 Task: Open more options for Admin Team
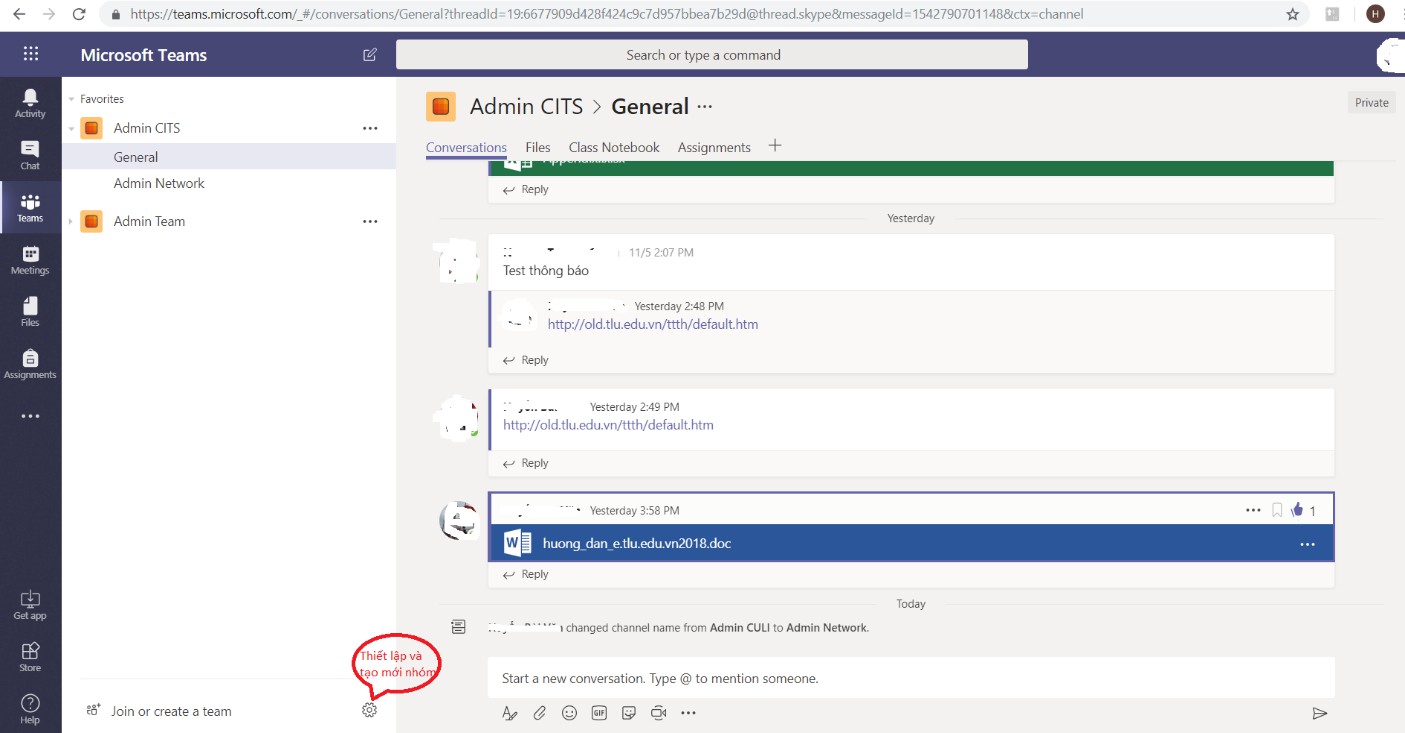[370, 221]
